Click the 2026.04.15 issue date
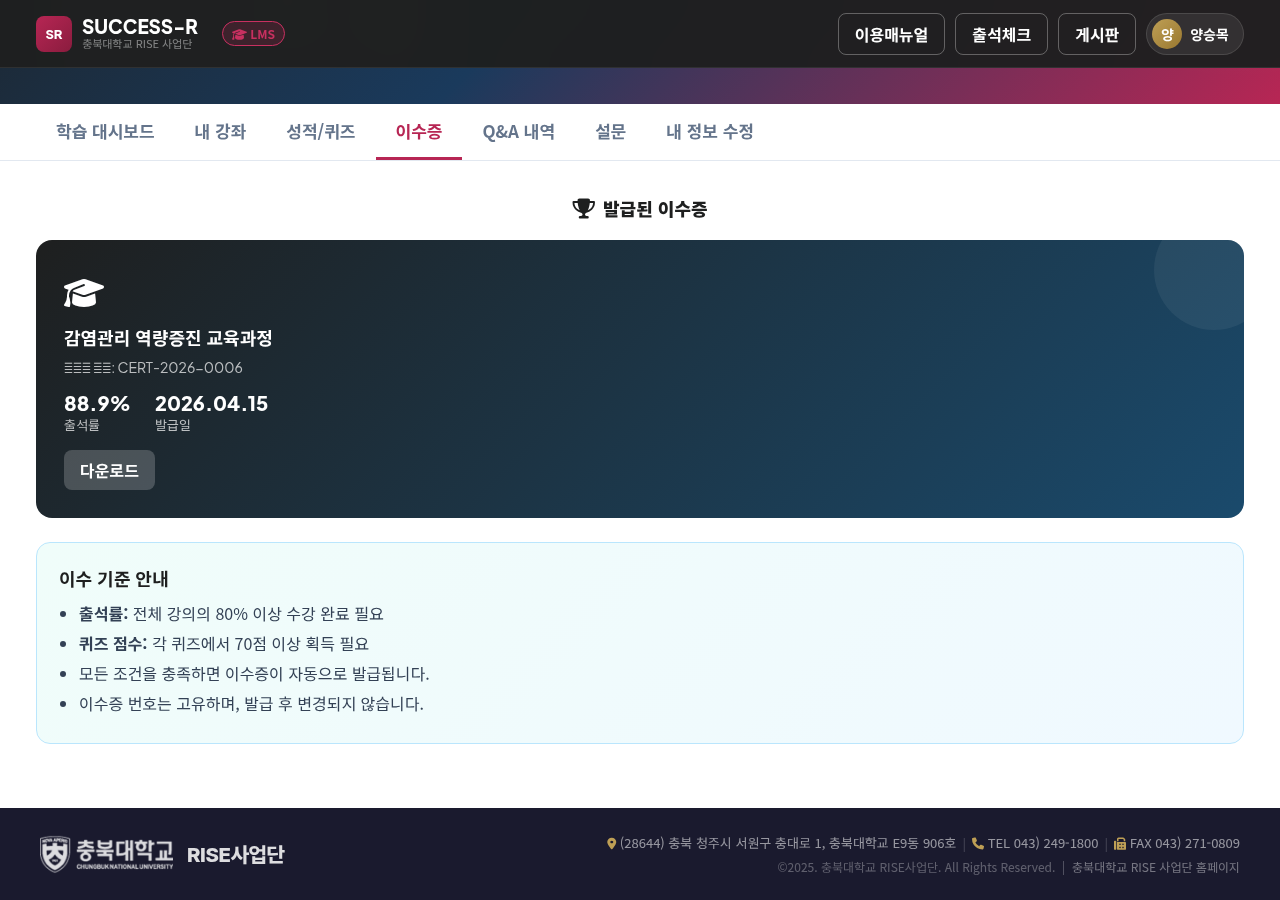The height and width of the screenshot is (900, 1280). (211, 404)
